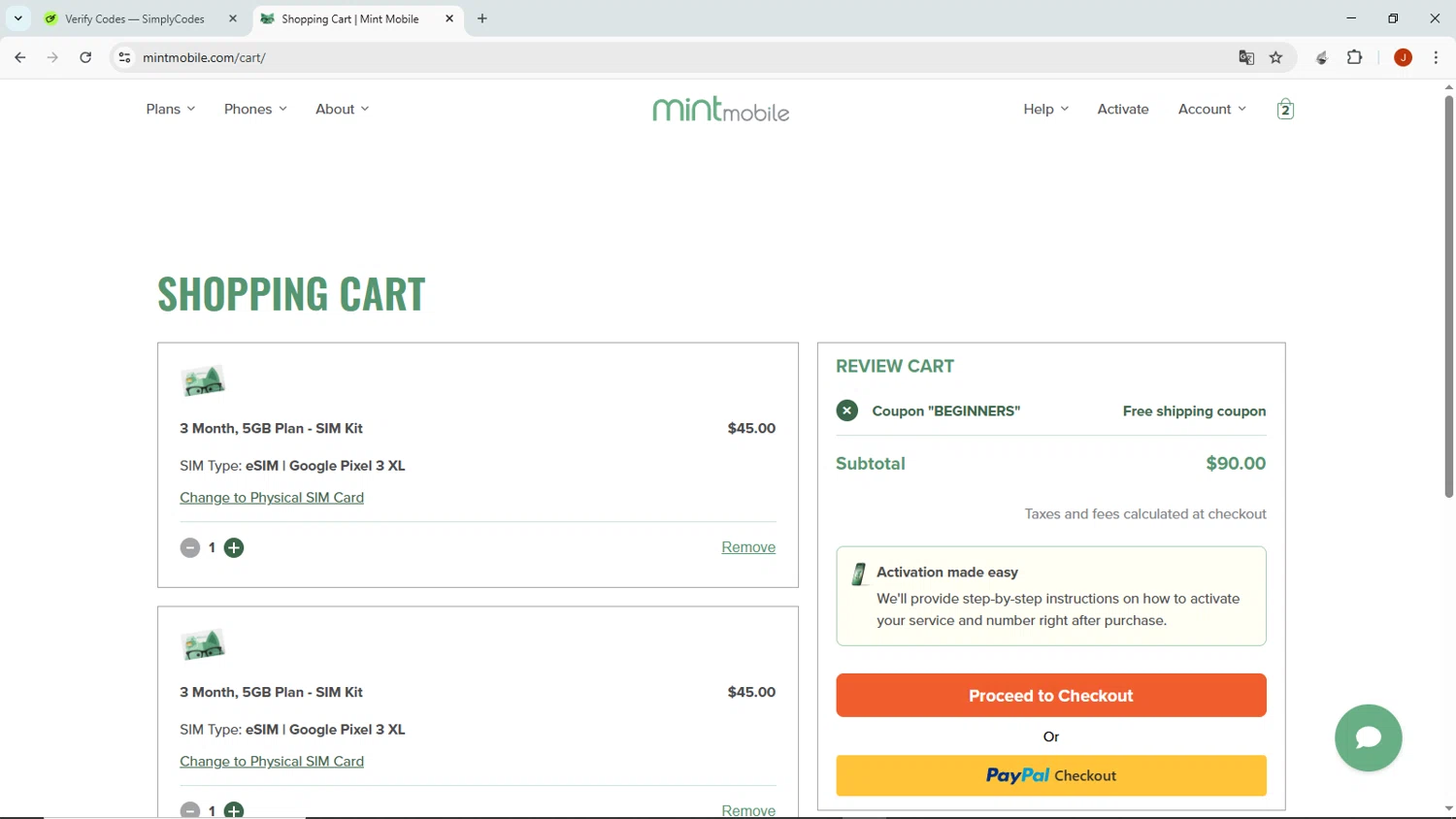Expand the Plans menu

pyautogui.click(x=171, y=109)
